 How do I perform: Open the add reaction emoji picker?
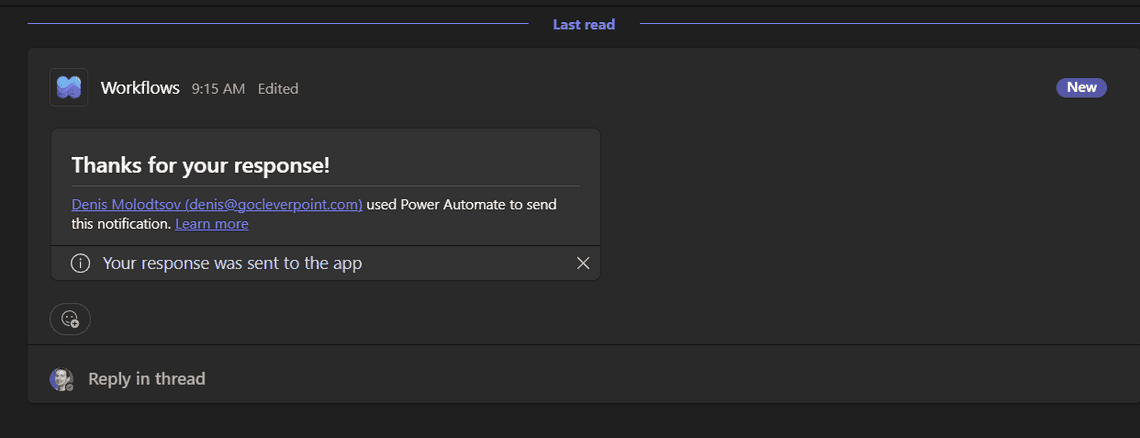click(70, 319)
